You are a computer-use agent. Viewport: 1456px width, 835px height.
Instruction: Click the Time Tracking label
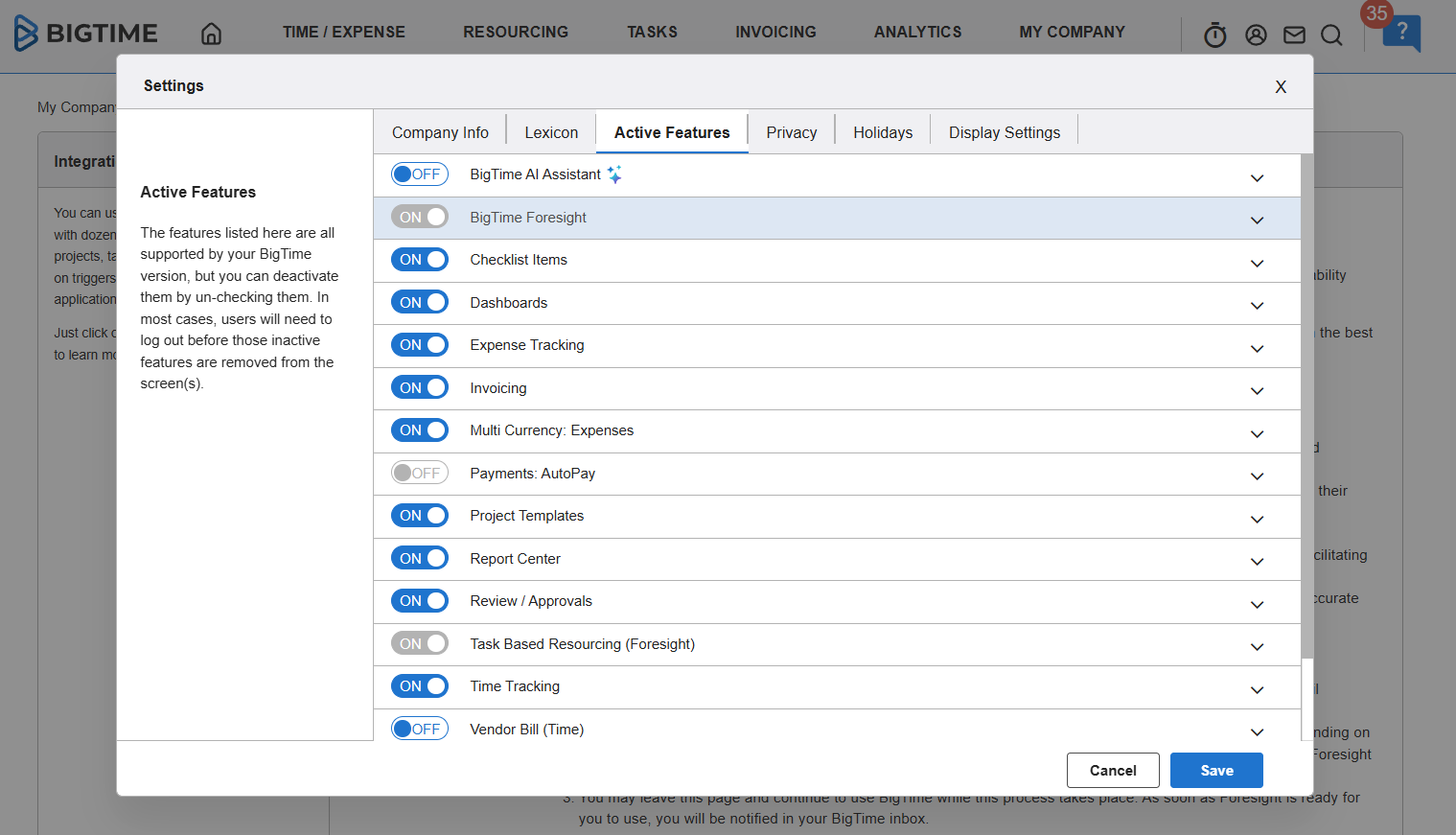click(515, 686)
